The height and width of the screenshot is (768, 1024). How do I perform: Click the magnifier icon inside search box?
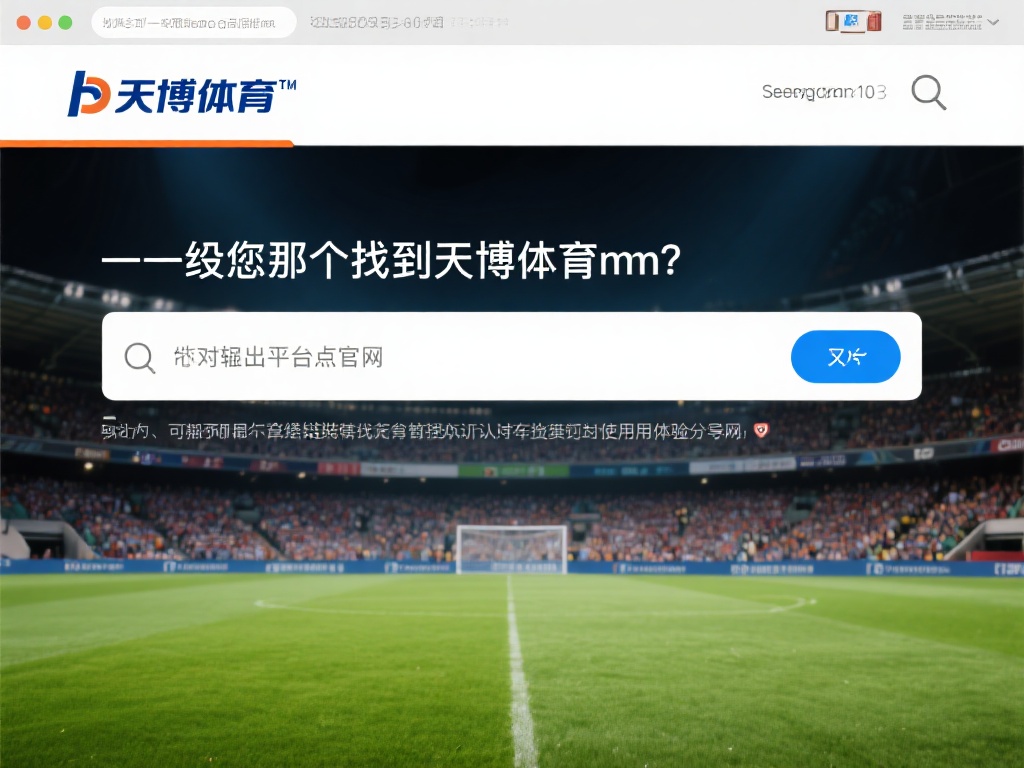[140, 358]
